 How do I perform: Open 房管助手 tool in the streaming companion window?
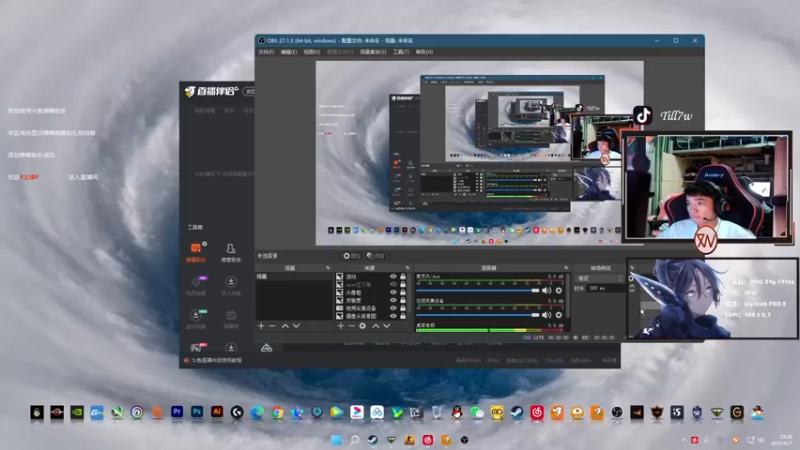pyautogui.click(x=231, y=253)
